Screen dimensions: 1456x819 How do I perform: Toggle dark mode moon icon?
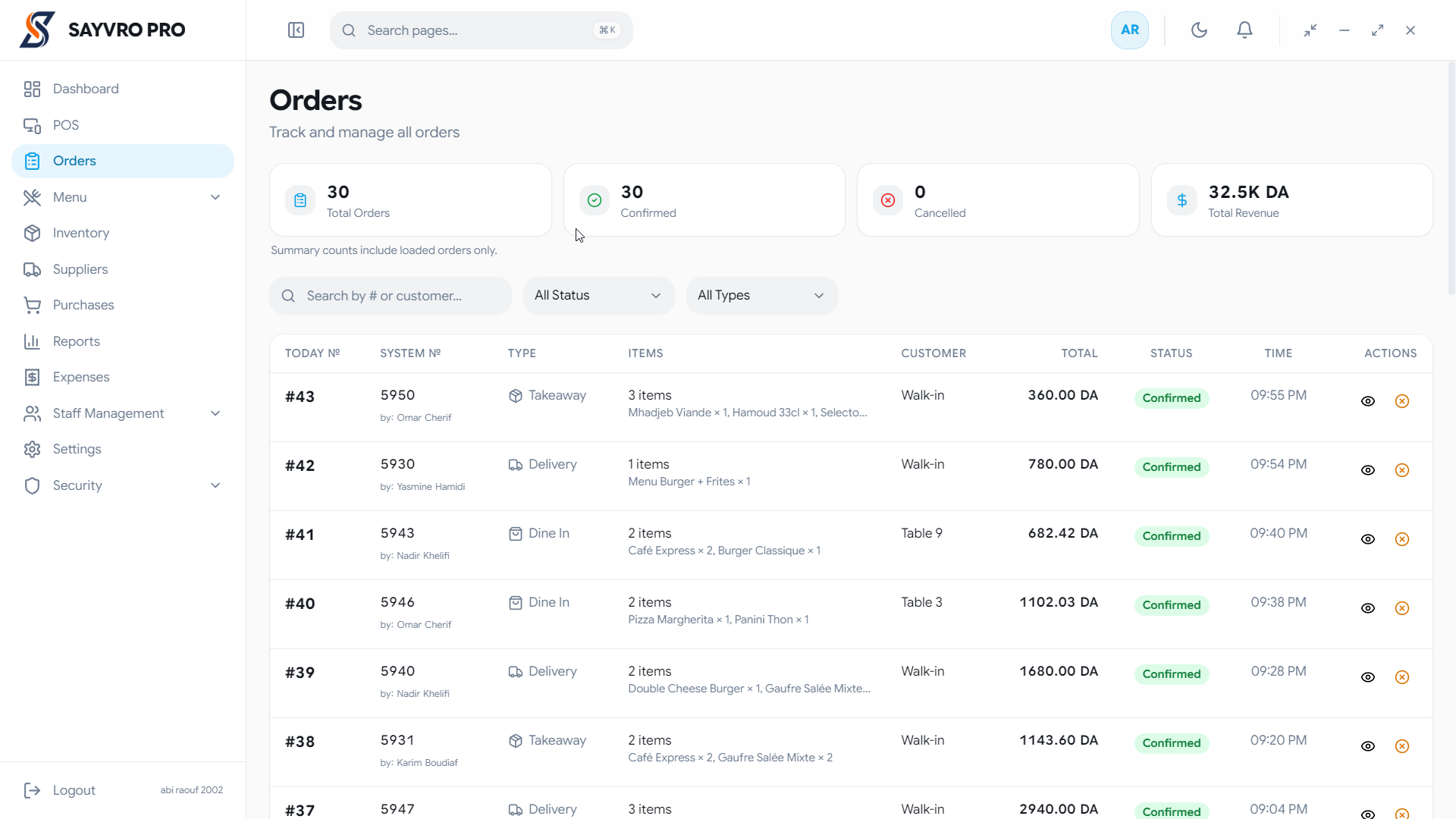click(1199, 30)
